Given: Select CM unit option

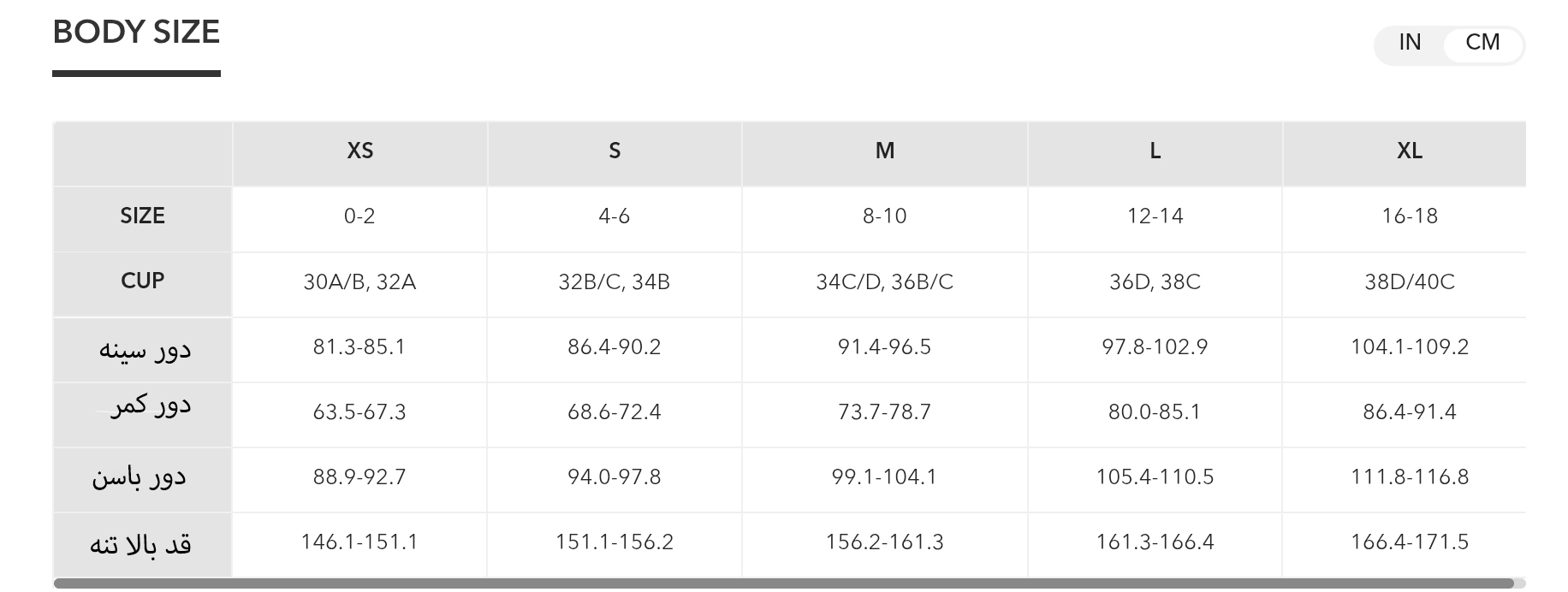Looking at the screenshot, I should [x=1482, y=43].
